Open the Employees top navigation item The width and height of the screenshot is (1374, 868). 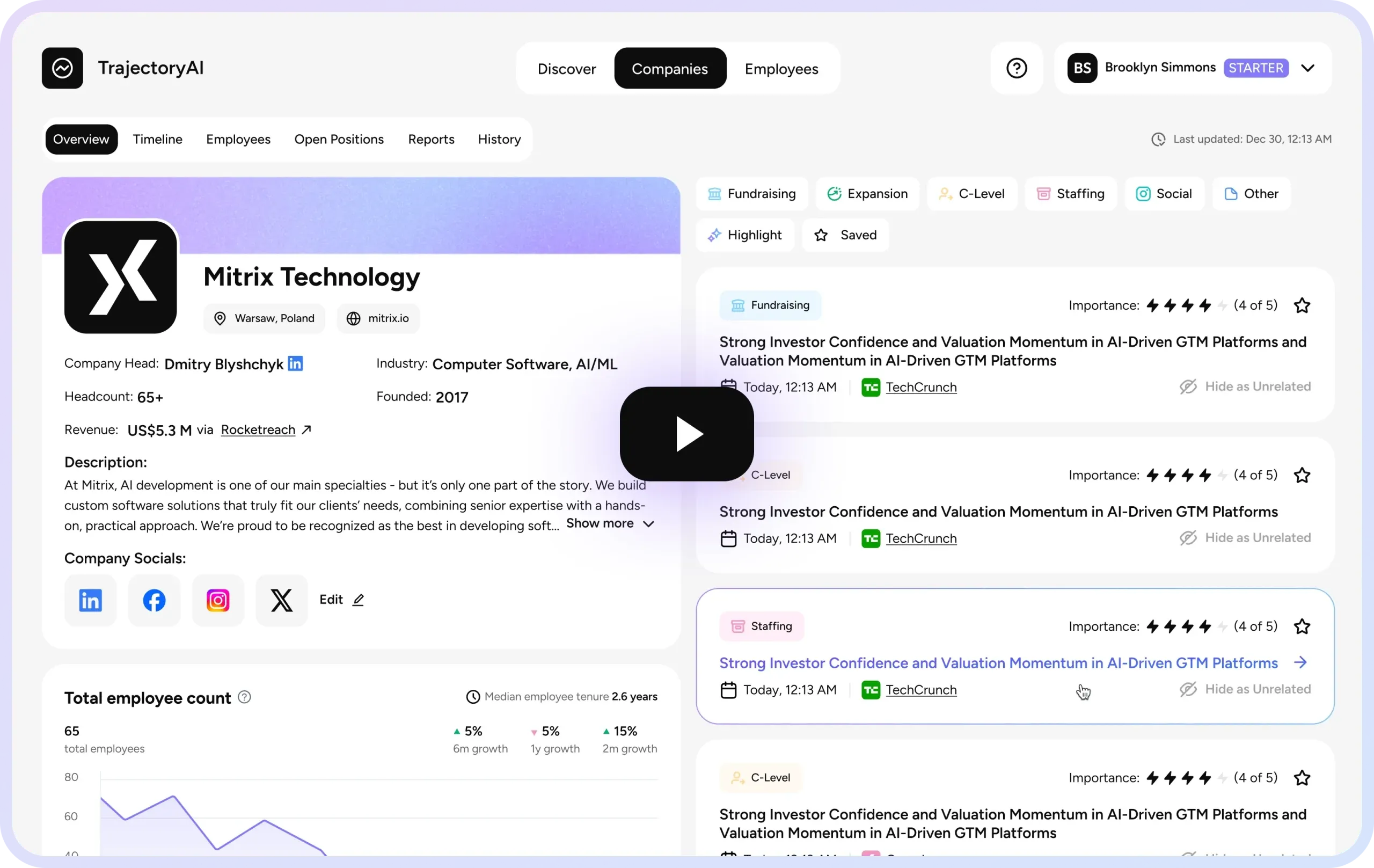(781, 69)
